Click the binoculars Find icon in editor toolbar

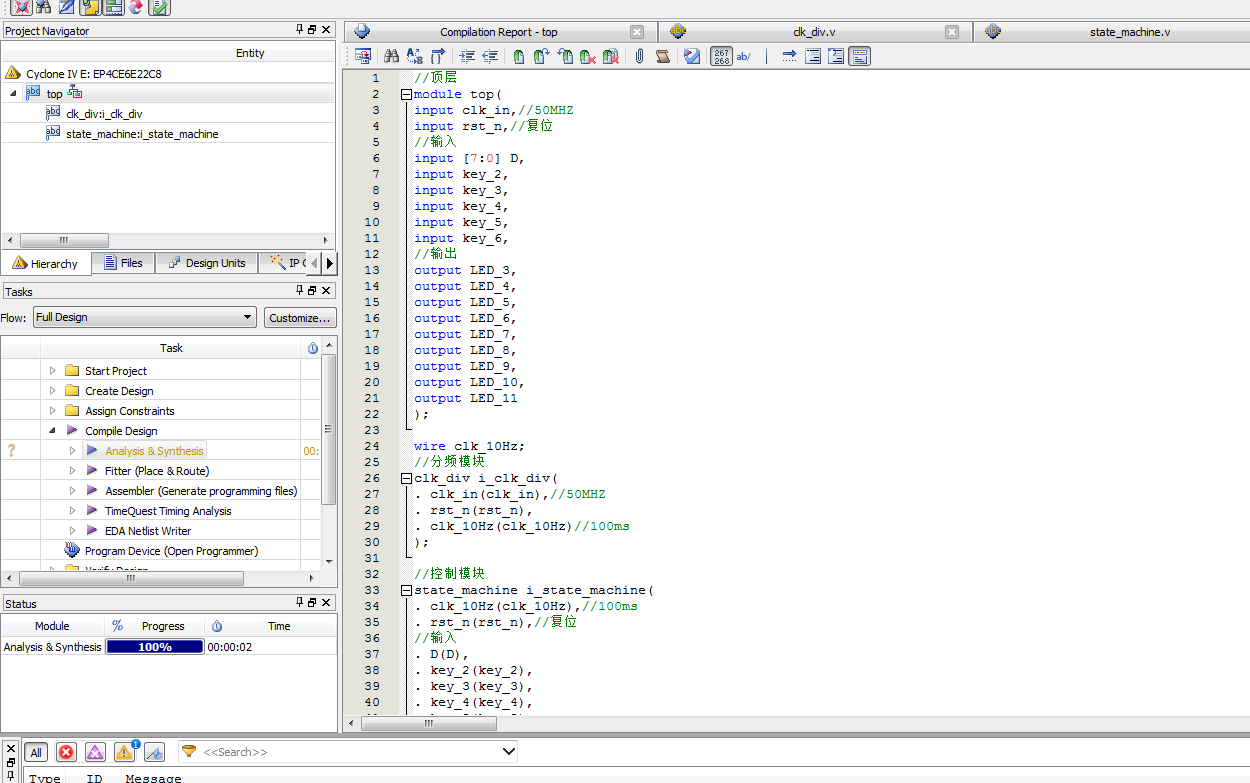coord(391,57)
